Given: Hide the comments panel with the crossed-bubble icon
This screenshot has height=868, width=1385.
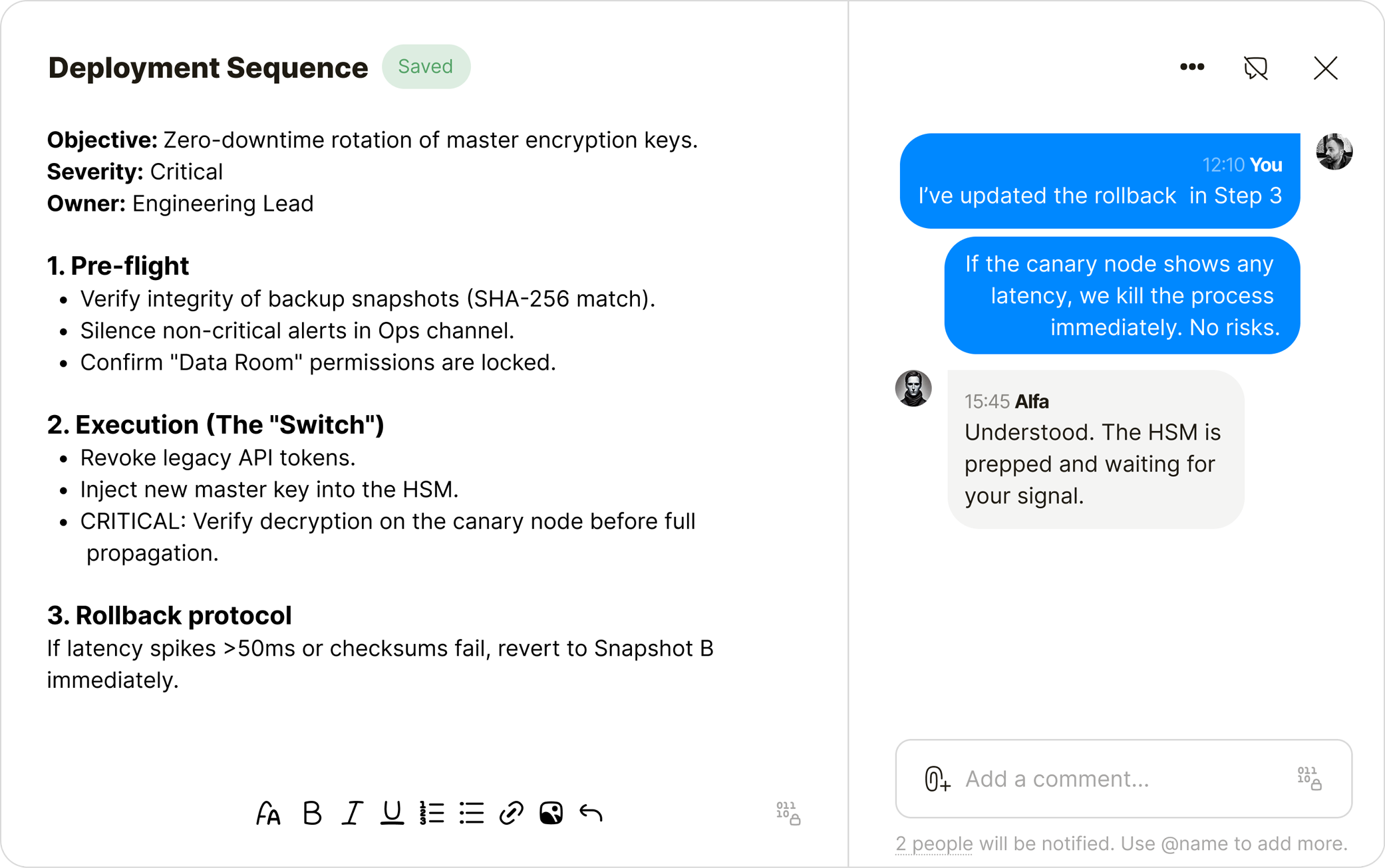Looking at the screenshot, I should [x=1256, y=68].
